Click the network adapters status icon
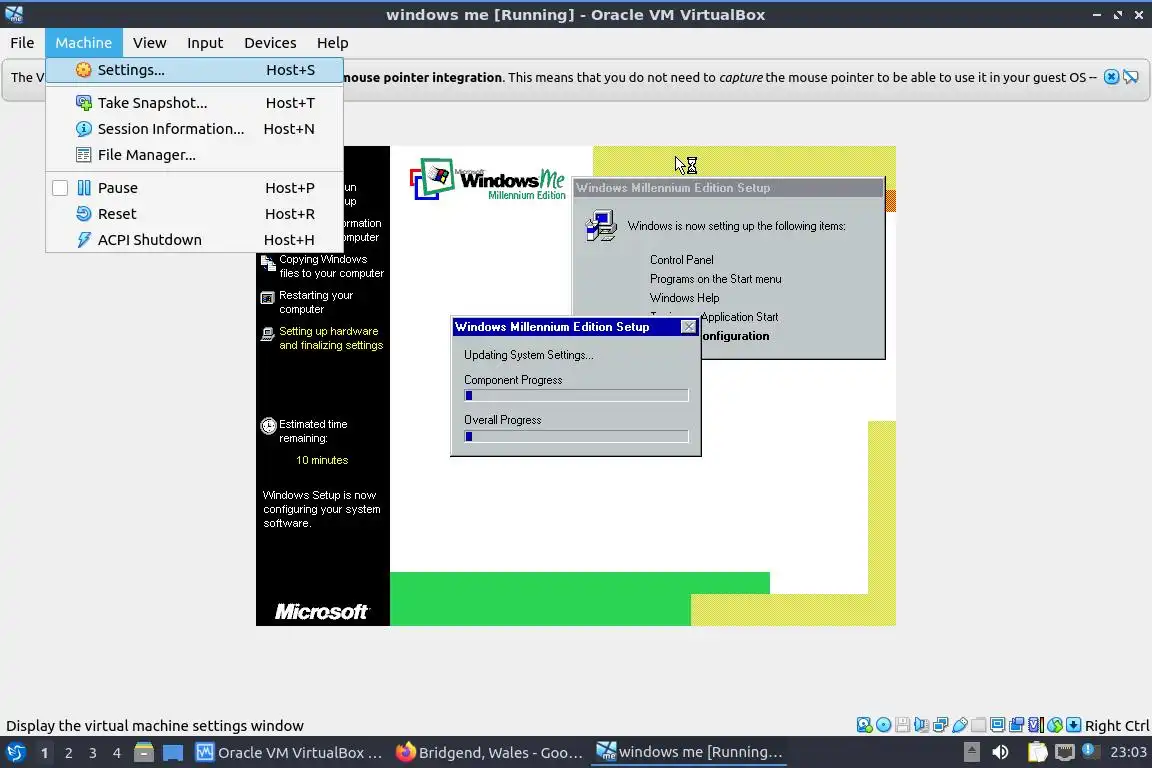 click(940, 725)
